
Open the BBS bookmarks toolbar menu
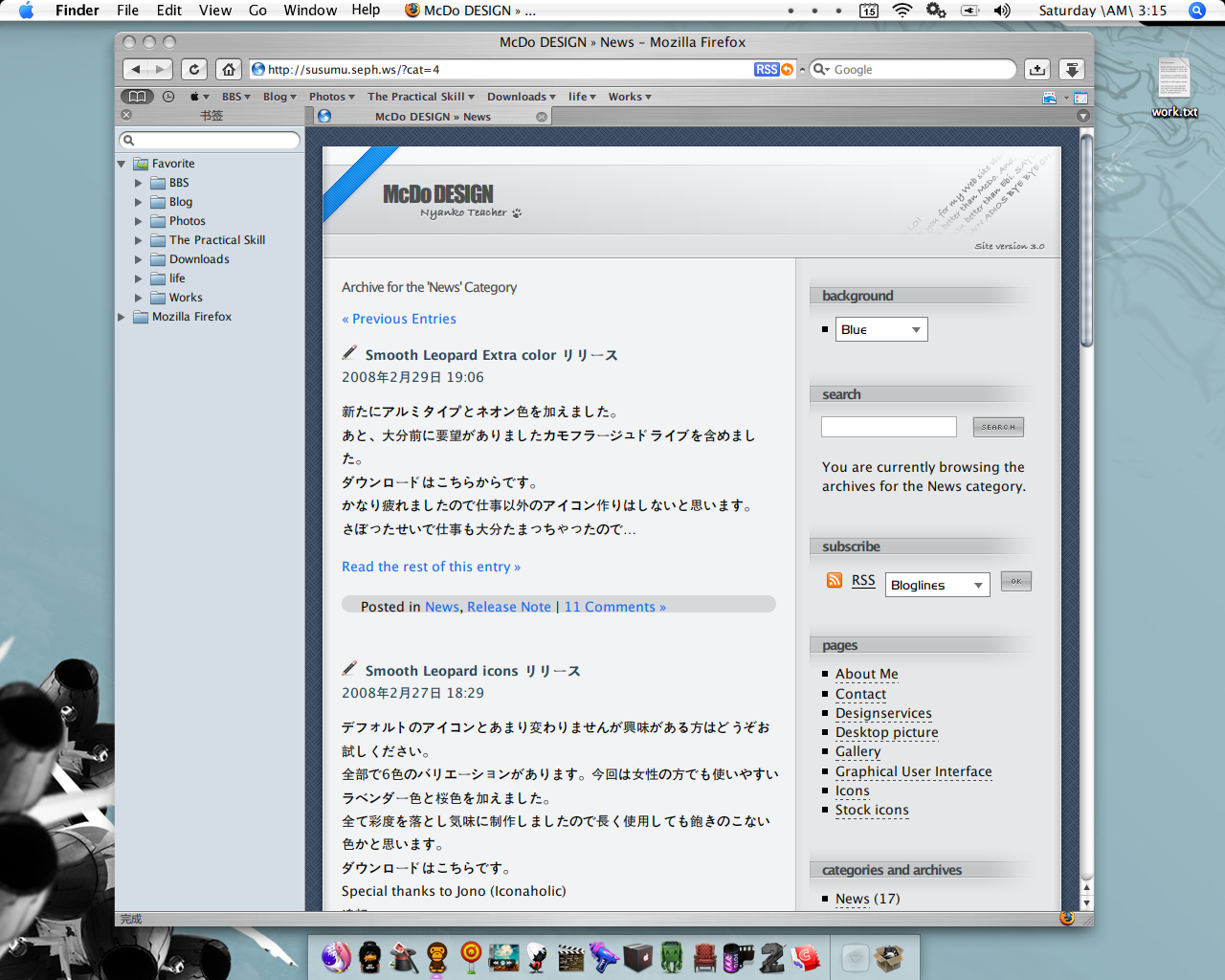pyautogui.click(x=236, y=97)
